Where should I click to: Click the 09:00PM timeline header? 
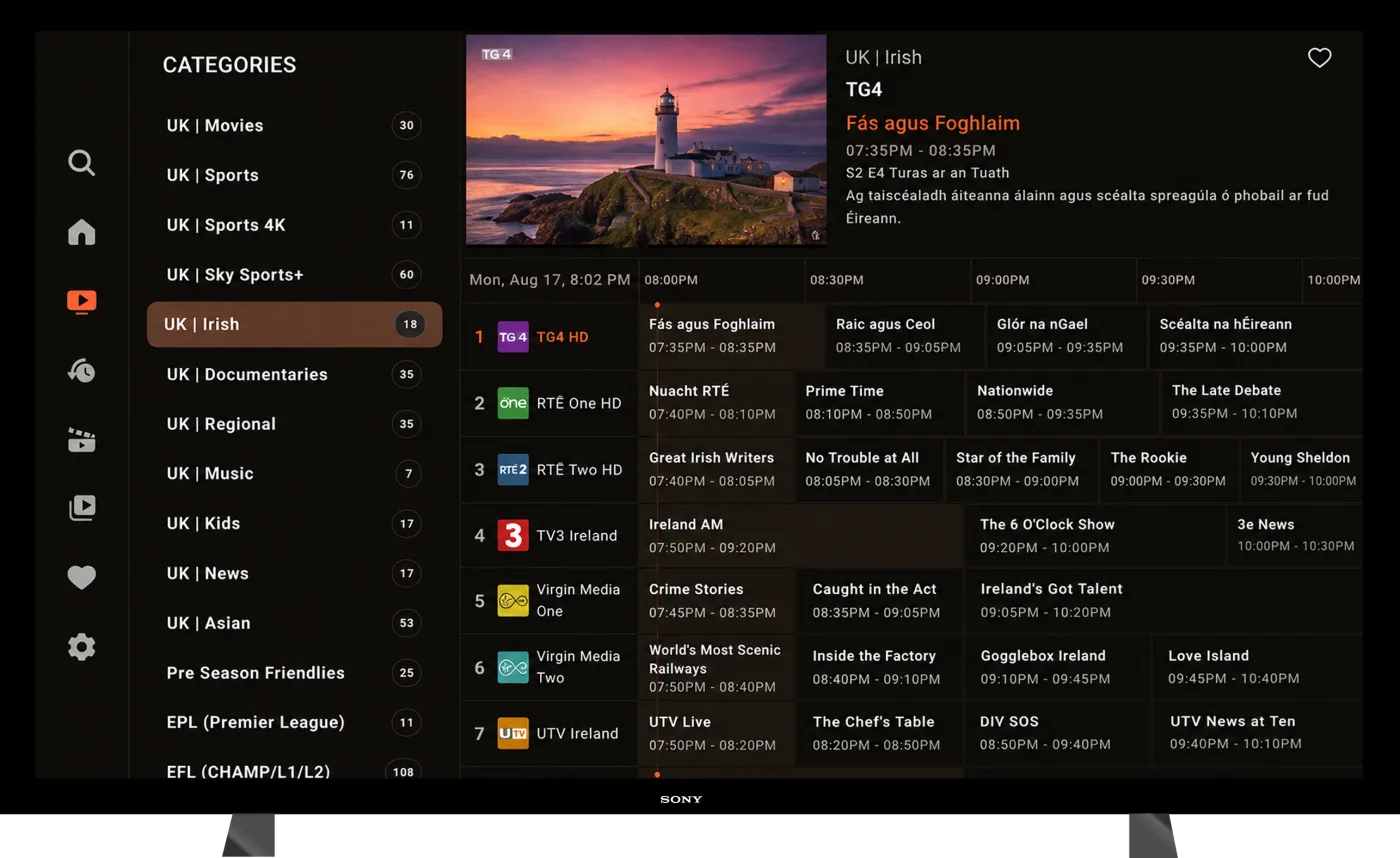[x=1054, y=280]
